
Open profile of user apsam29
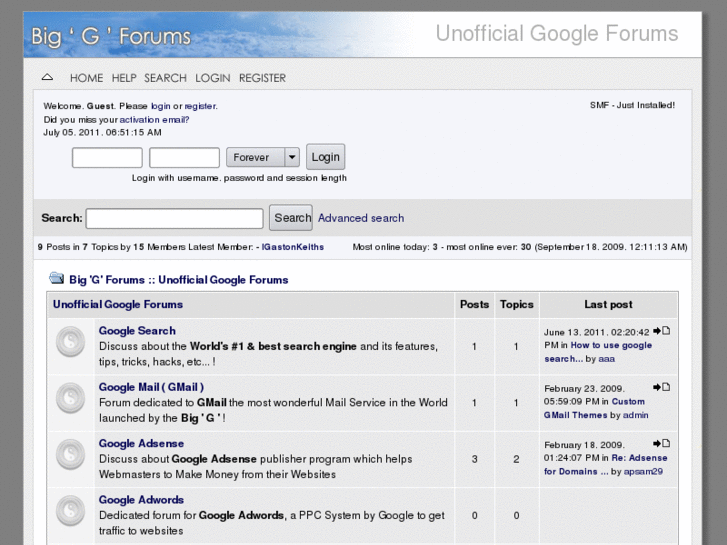(x=643, y=472)
